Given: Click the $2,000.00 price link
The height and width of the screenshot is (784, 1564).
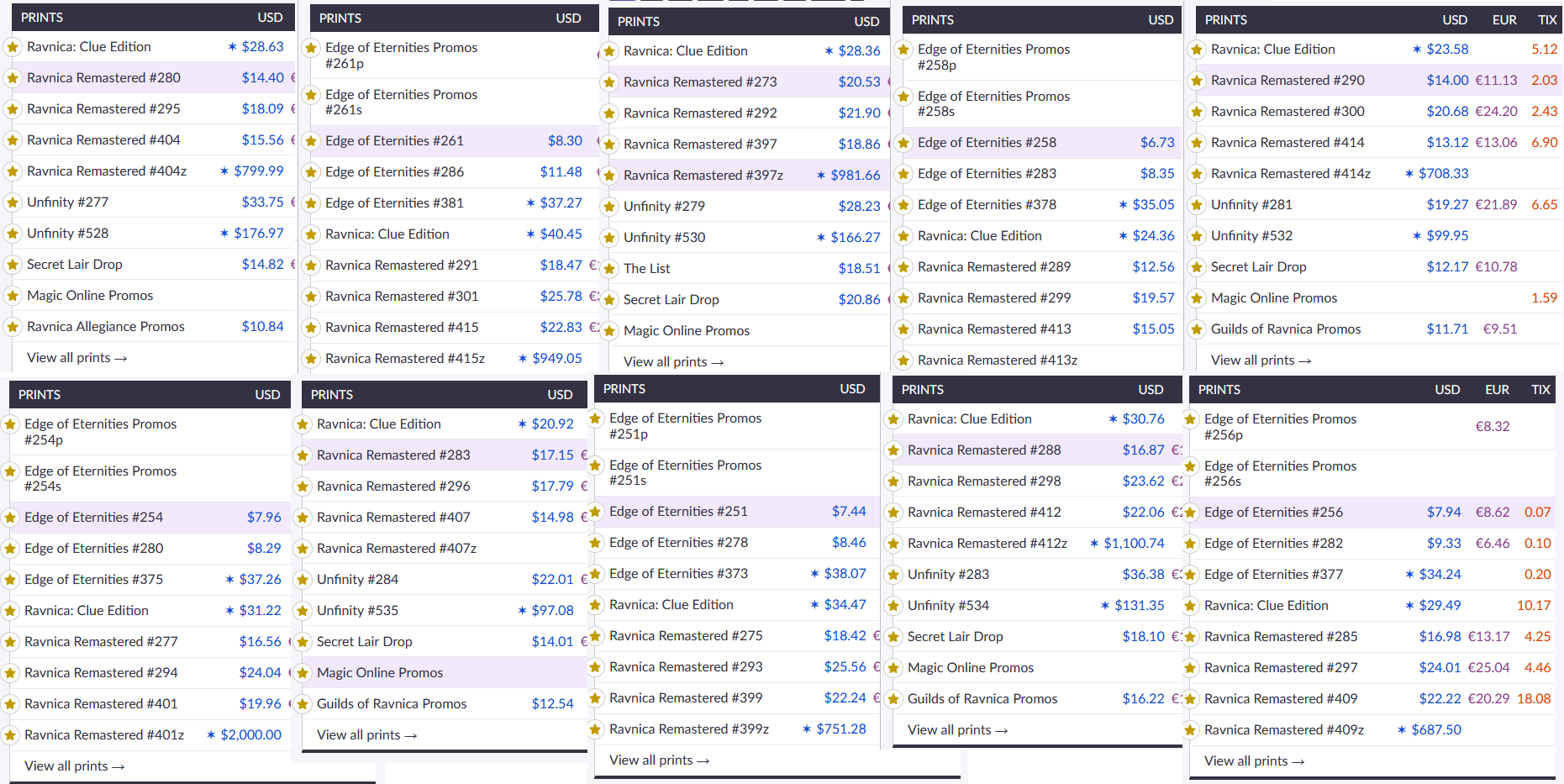Looking at the screenshot, I should point(250,735).
